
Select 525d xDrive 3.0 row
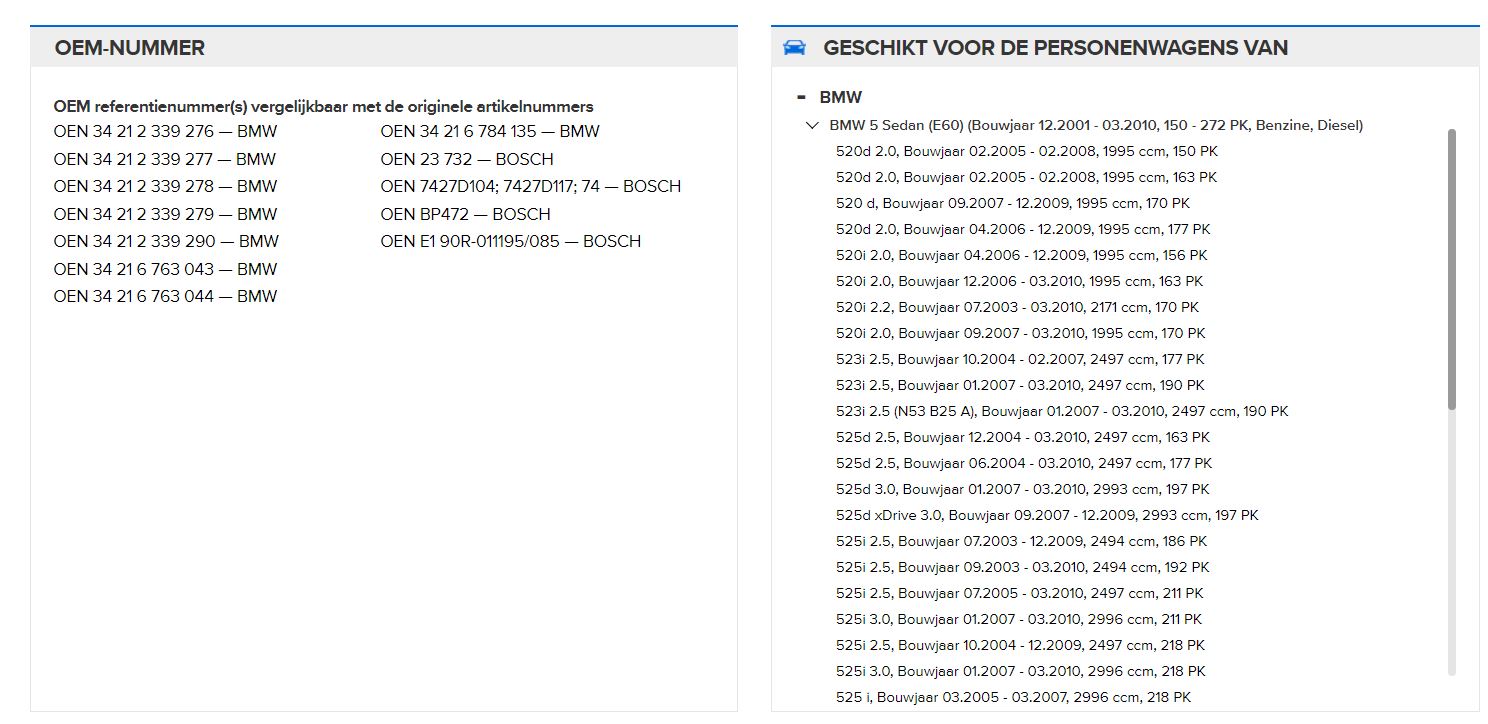coord(1047,515)
